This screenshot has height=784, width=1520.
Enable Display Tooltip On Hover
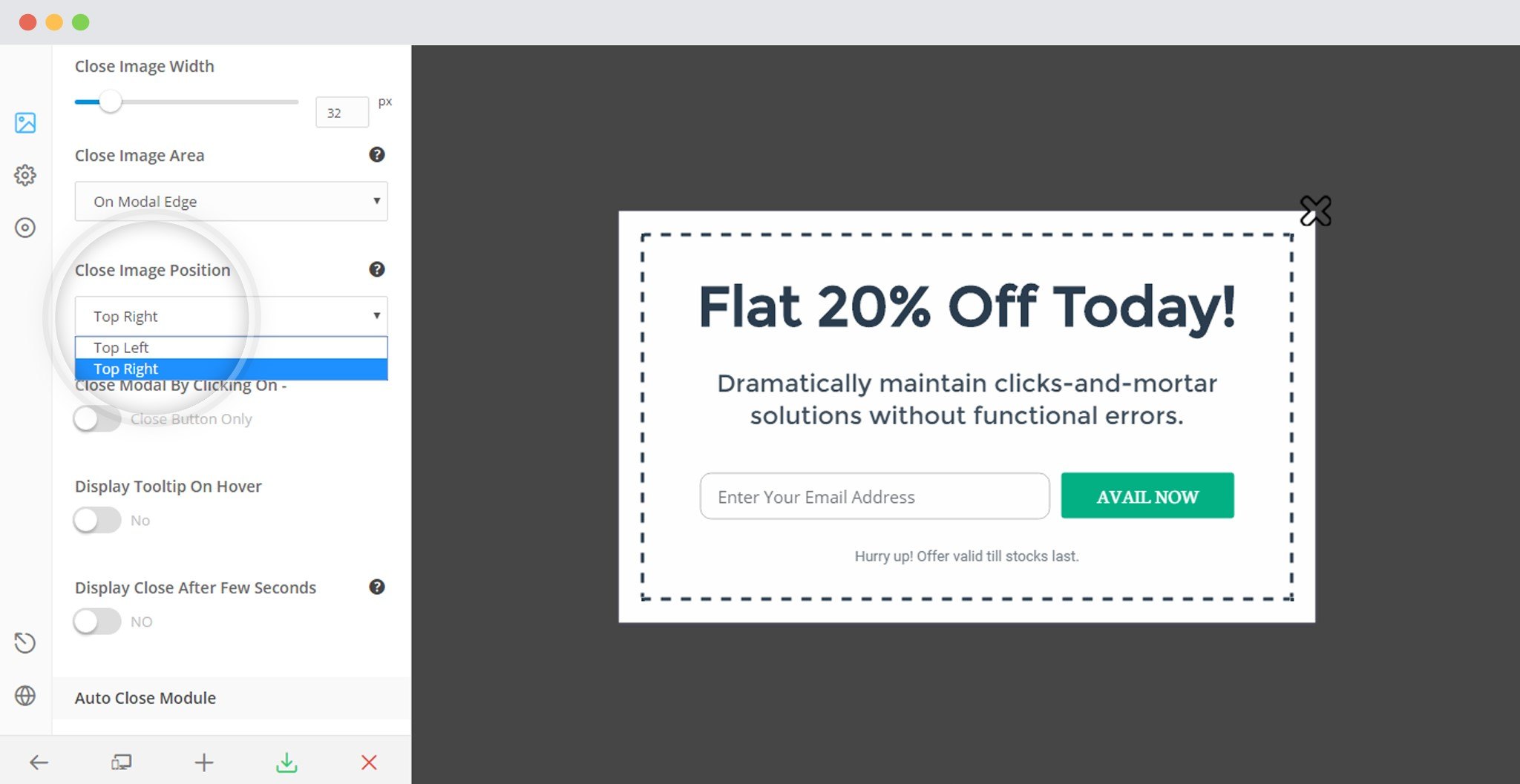tap(97, 520)
